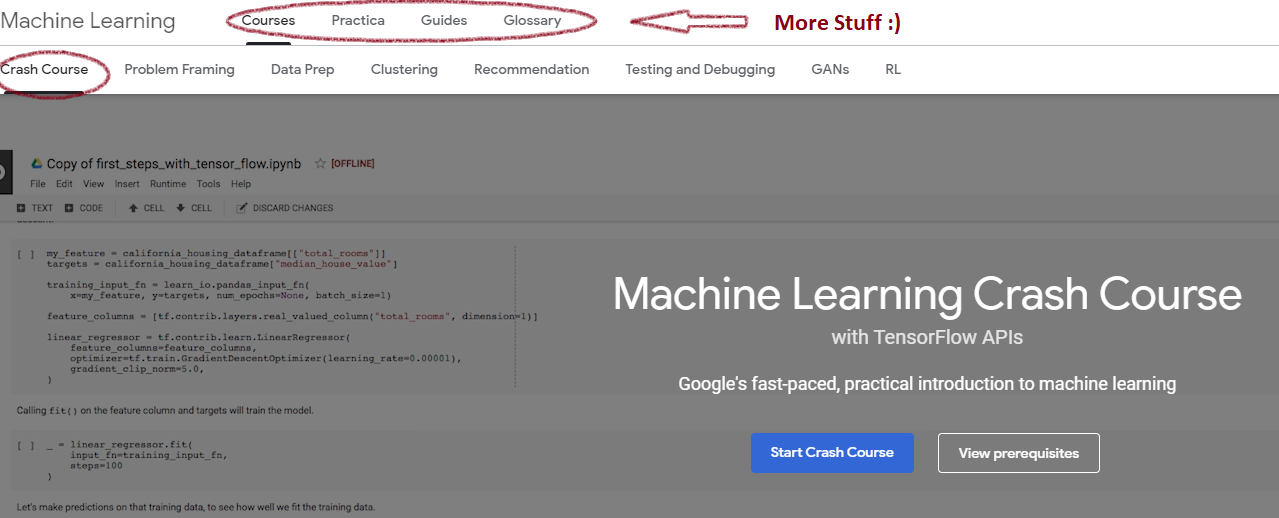Open the Problem Framing course tab
Screen dimensions: 1279x518
tap(179, 70)
